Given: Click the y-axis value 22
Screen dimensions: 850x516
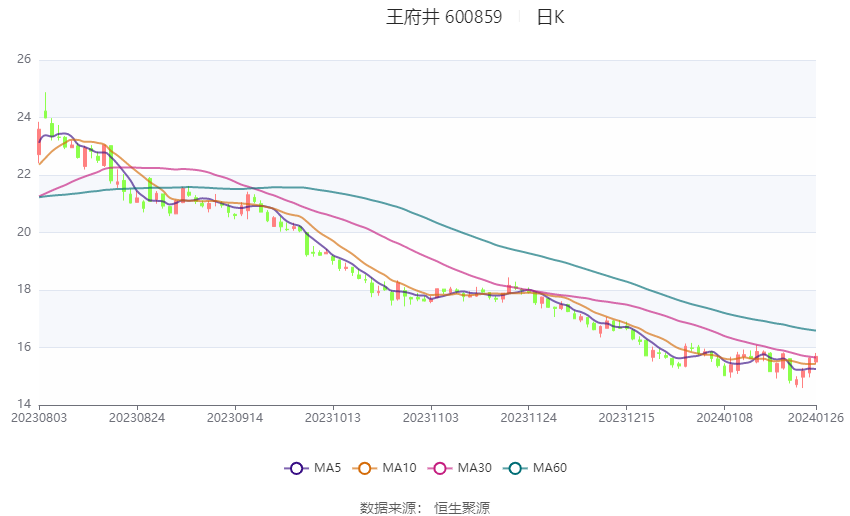Looking at the screenshot, I should [x=24, y=175].
